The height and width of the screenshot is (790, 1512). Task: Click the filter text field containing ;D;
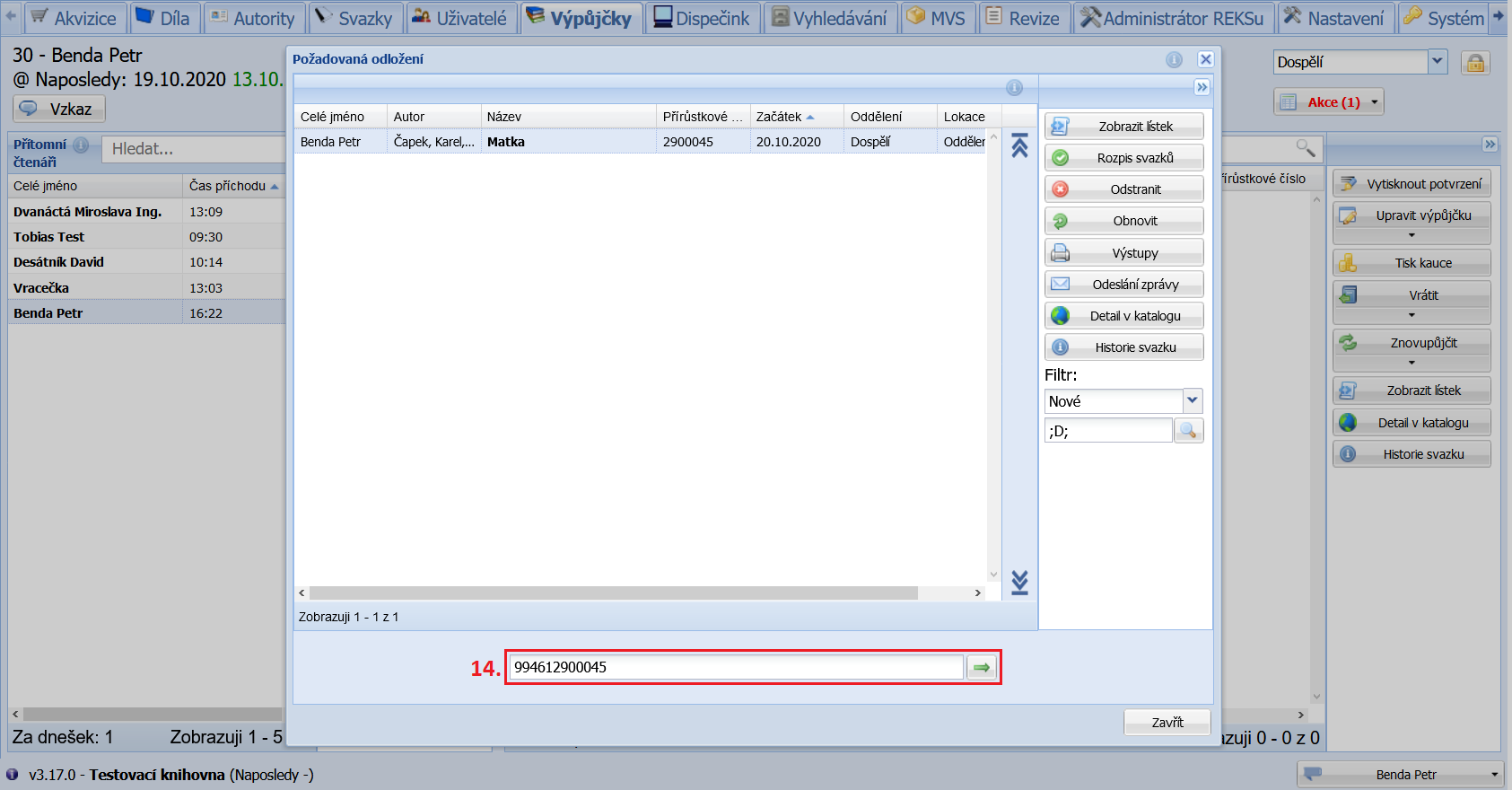point(1108,431)
